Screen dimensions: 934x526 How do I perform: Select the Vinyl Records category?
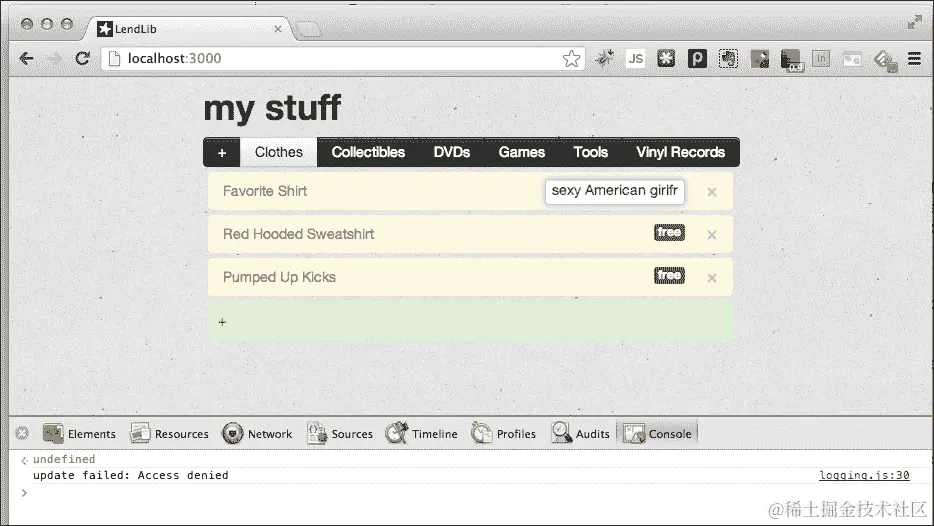[680, 152]
